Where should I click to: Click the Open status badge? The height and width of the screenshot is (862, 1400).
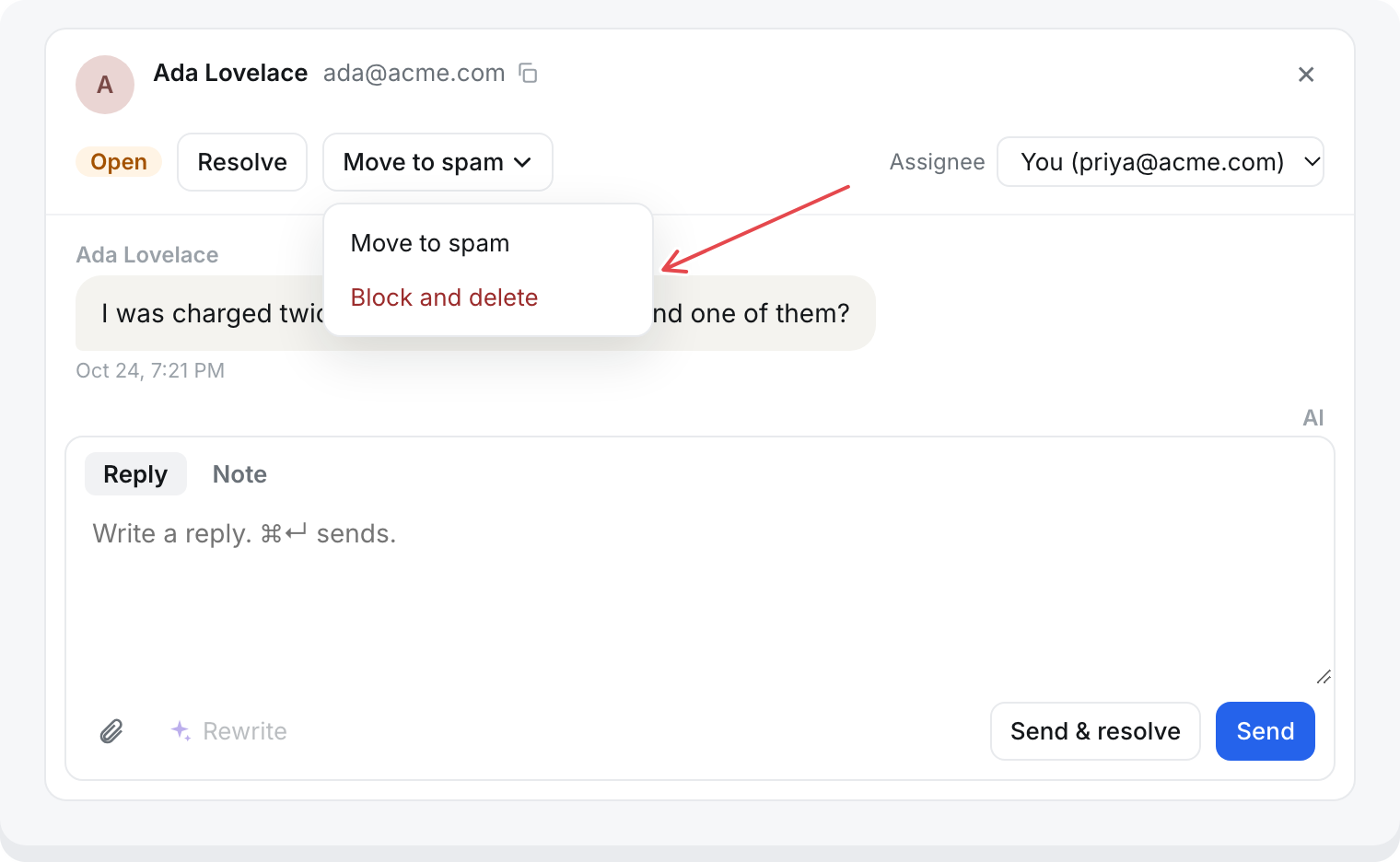coord(119,162)
